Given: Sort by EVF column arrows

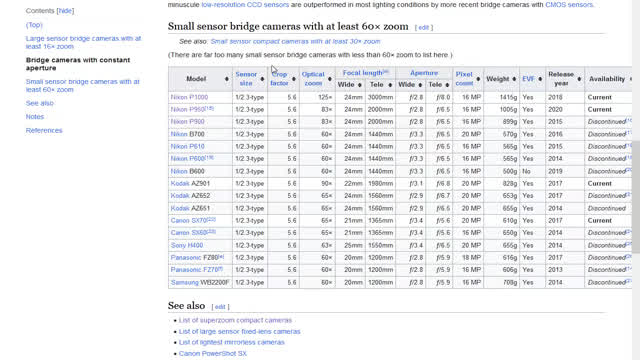Looking at the screenshot, I should [x=540, y=79].
